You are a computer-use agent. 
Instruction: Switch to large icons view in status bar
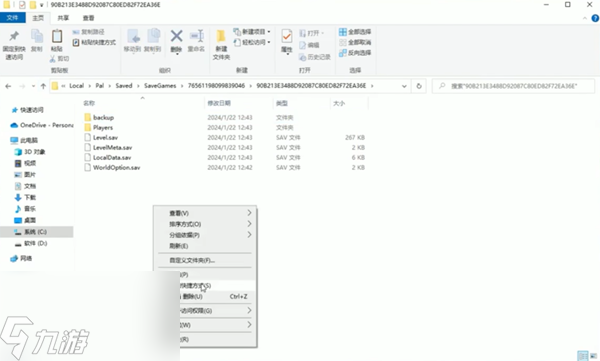point(593,356)
